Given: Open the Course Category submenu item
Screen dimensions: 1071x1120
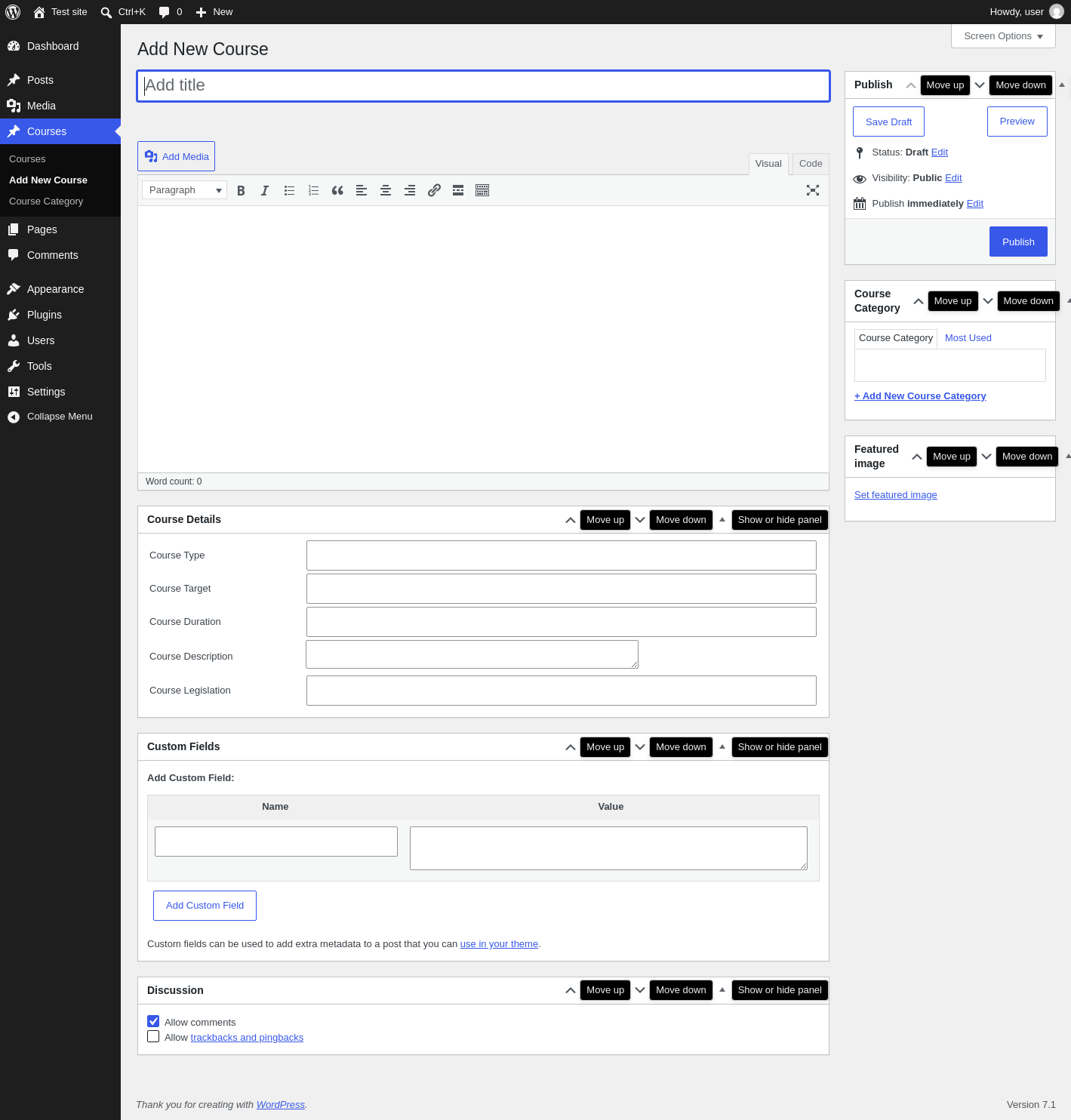Looking at the screenshot, I should click(46, 202).
